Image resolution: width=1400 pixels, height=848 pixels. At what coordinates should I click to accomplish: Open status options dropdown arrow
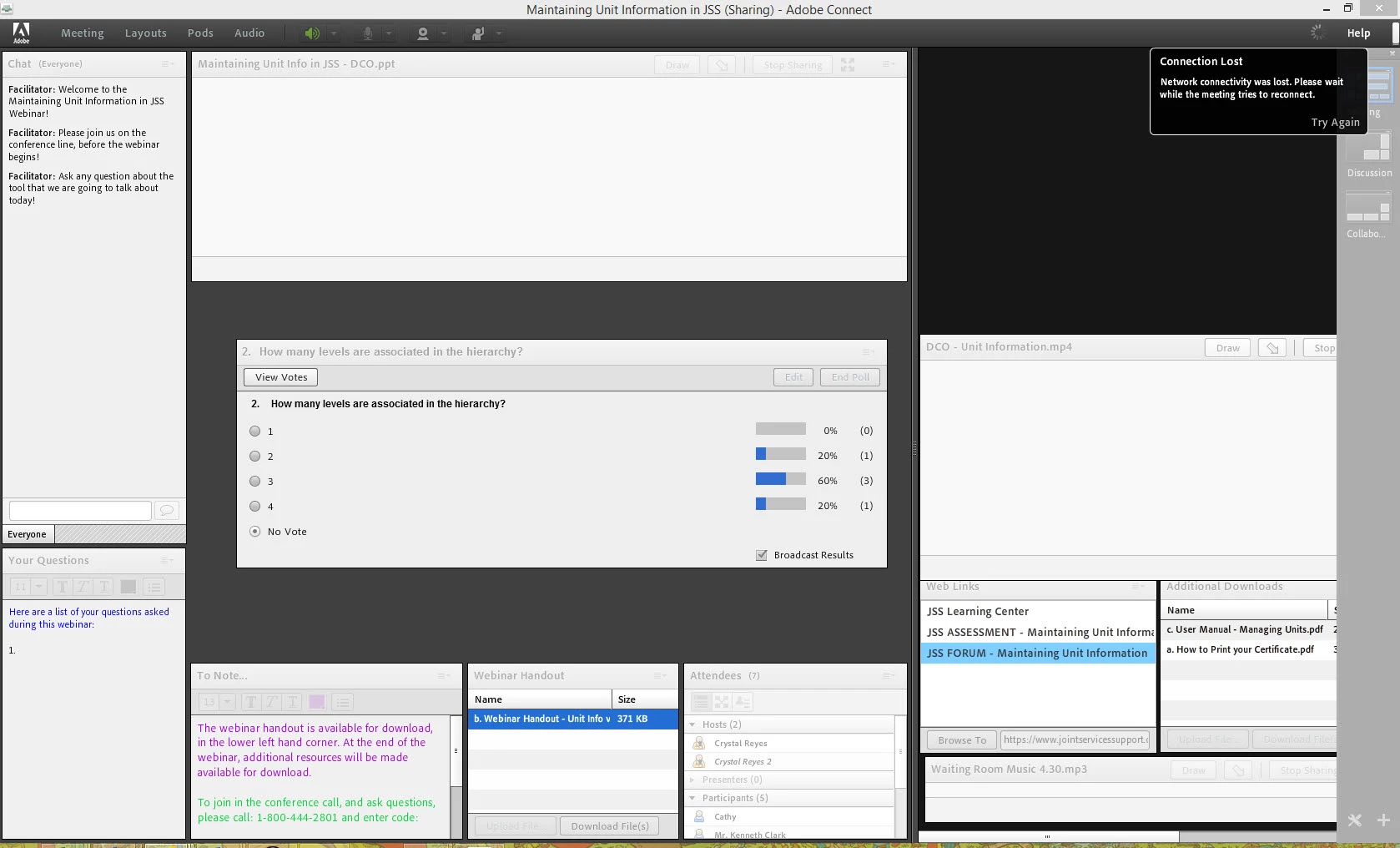coord(499,33)
